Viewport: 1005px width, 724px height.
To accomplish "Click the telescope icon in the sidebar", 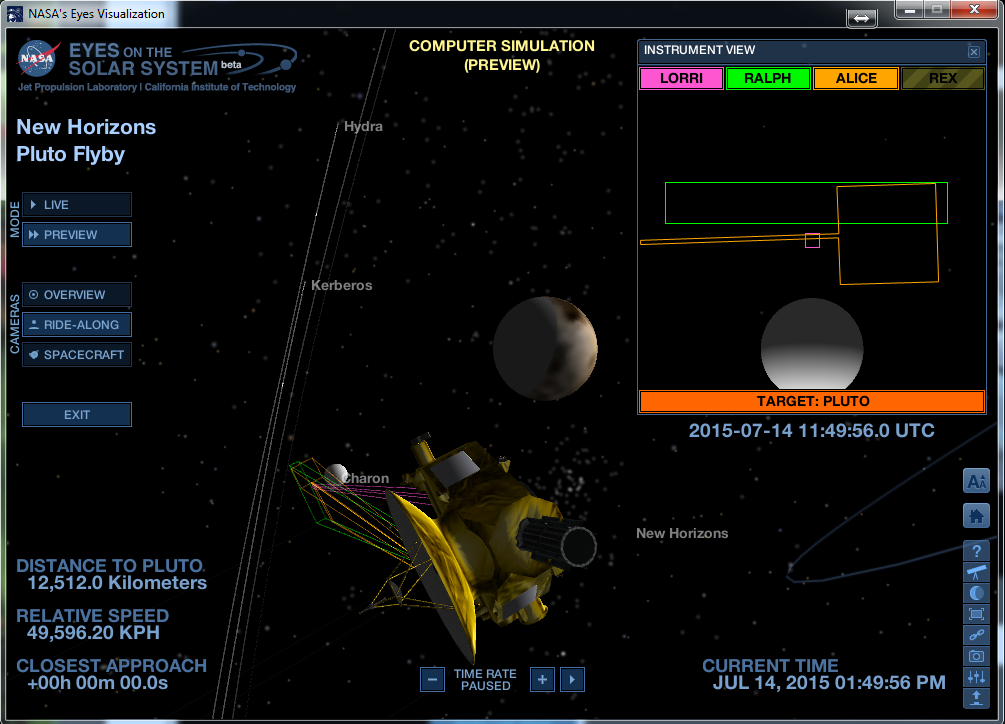I will coord(976,572).
